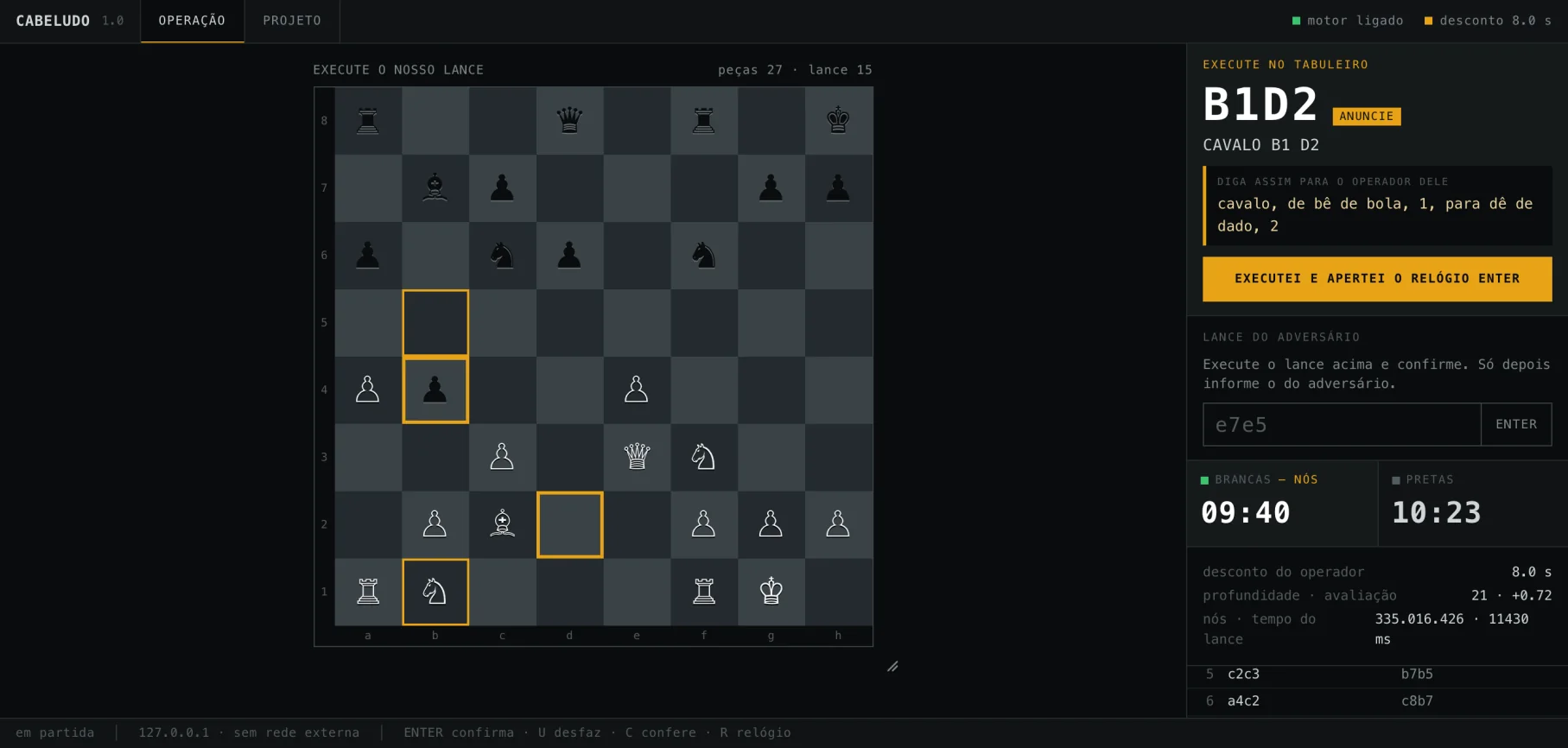The image size is (1568, 748).
Task: Click the highlighted empty d2 square
Action: [569, 524]
